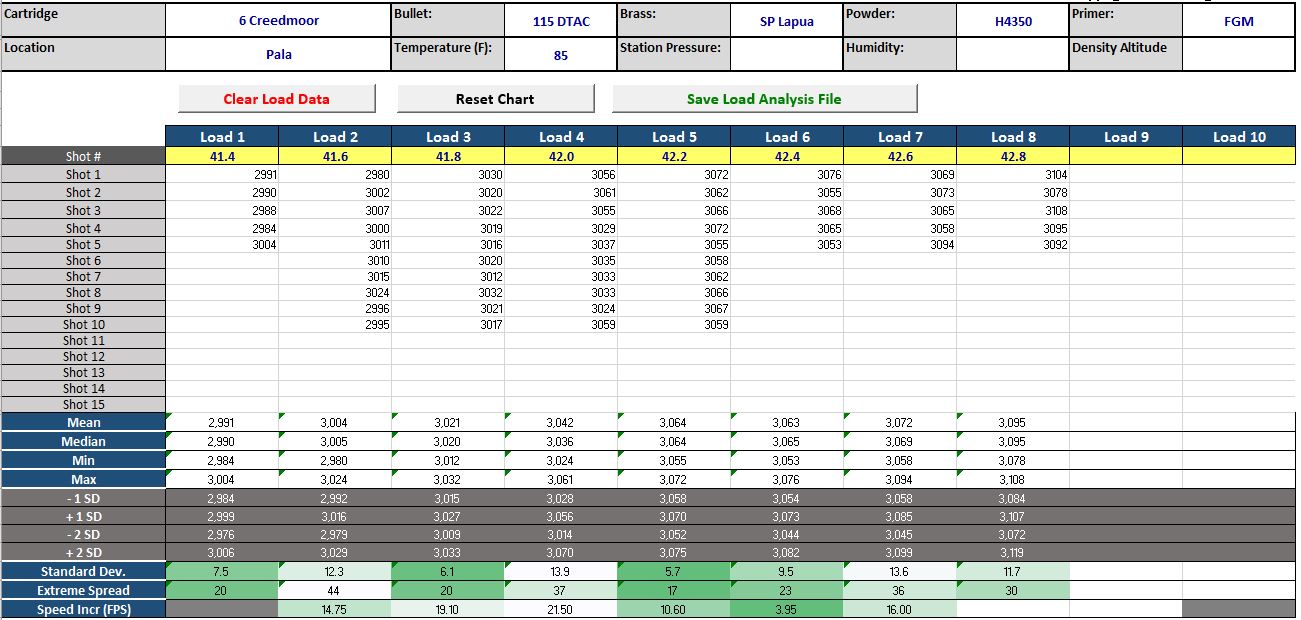Screen dimensions: 1301x620
Task: Click Load 8 Shot 3 velocity 3108
Action: click(1013, 211)
